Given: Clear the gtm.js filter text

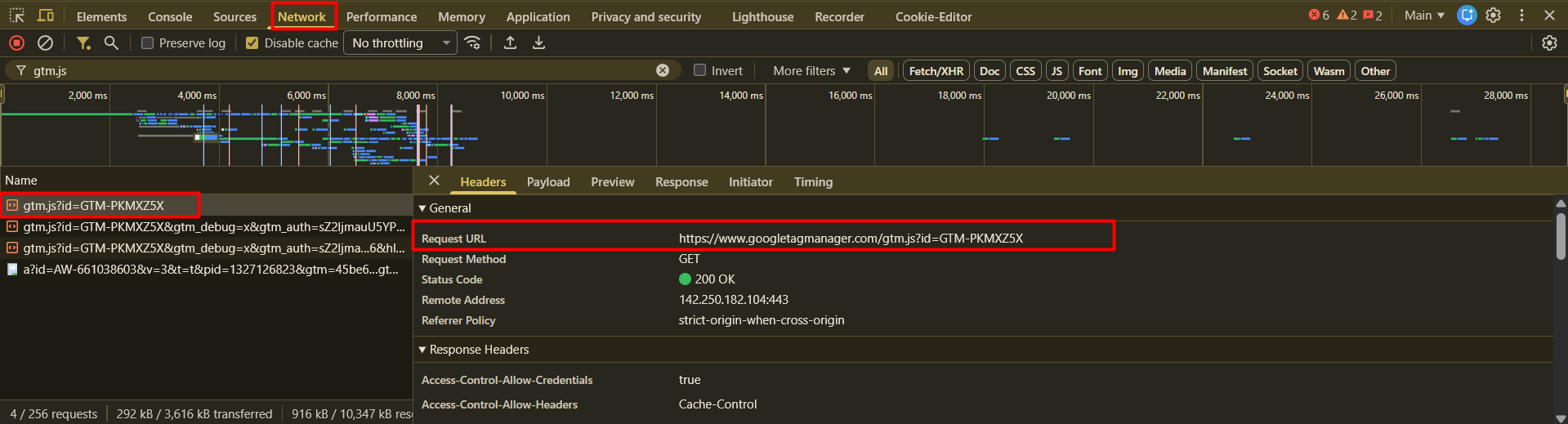Looking at the screenshot, I should pyautogui.click(x=663, y=70).
